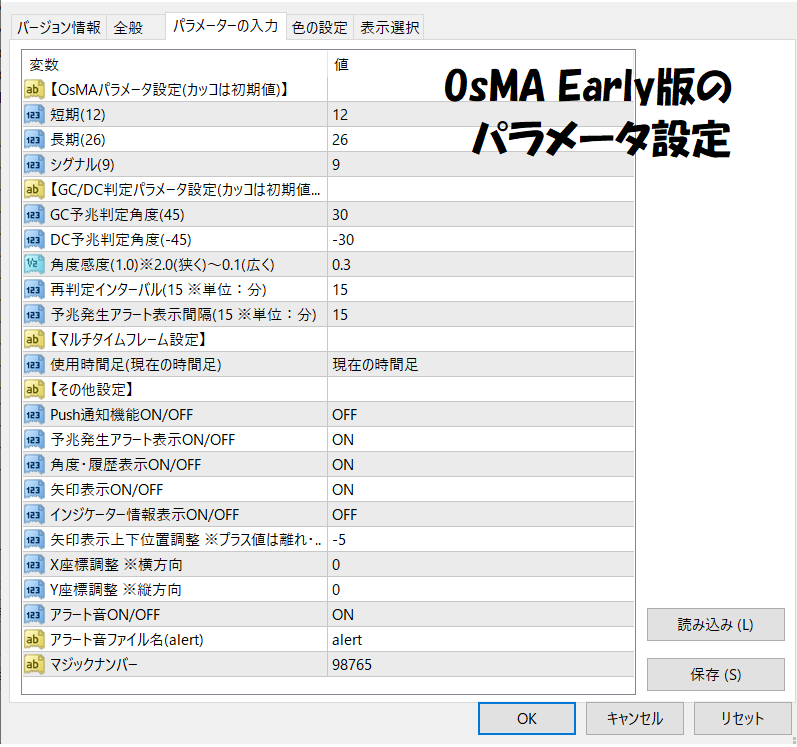Screen dimensions: 797x747
Task: Open the Push通知機能 OFF value dropdown
Action: tap(481, 415)
